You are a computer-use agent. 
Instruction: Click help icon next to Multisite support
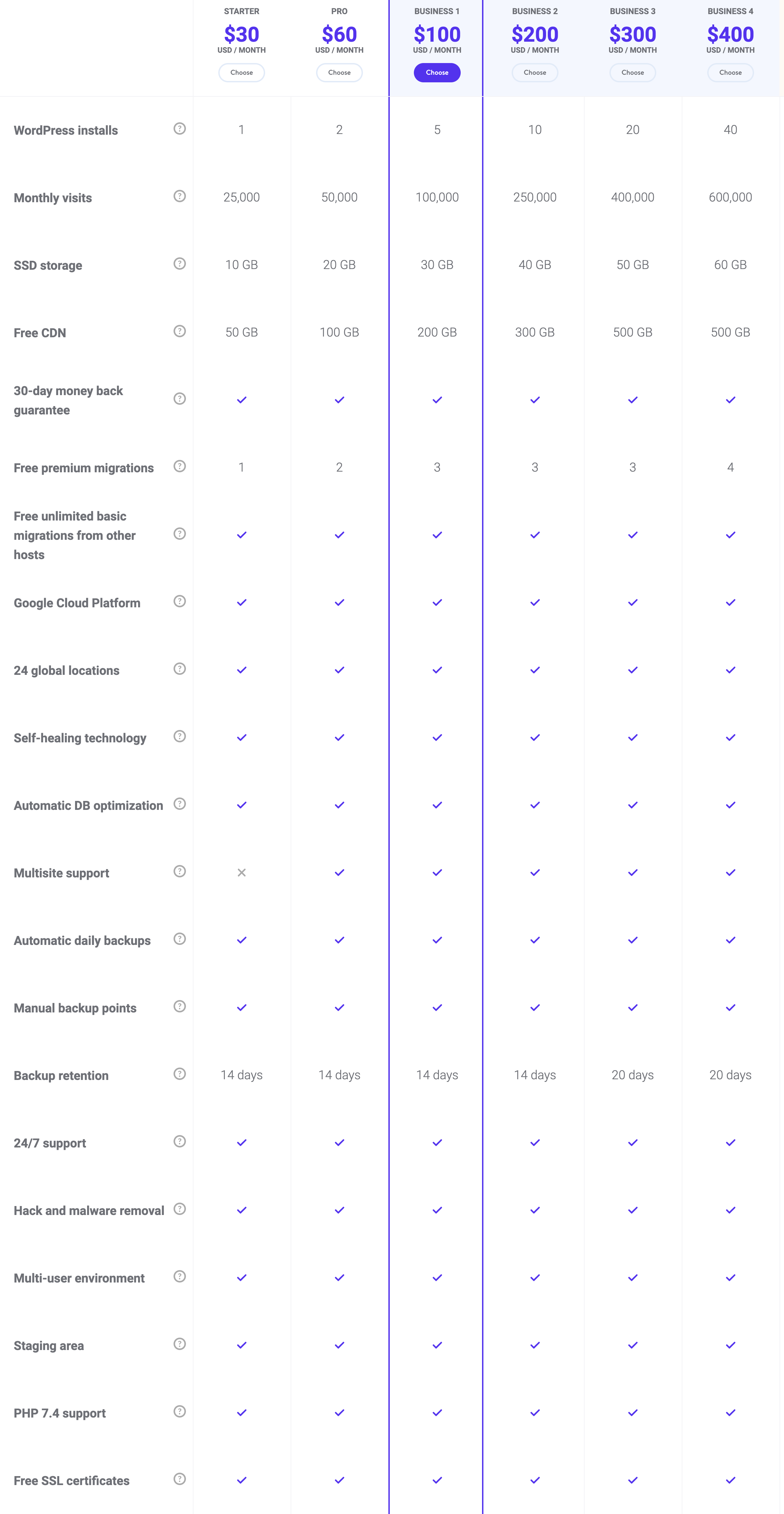pyautogui.click(x=180, y=872)
